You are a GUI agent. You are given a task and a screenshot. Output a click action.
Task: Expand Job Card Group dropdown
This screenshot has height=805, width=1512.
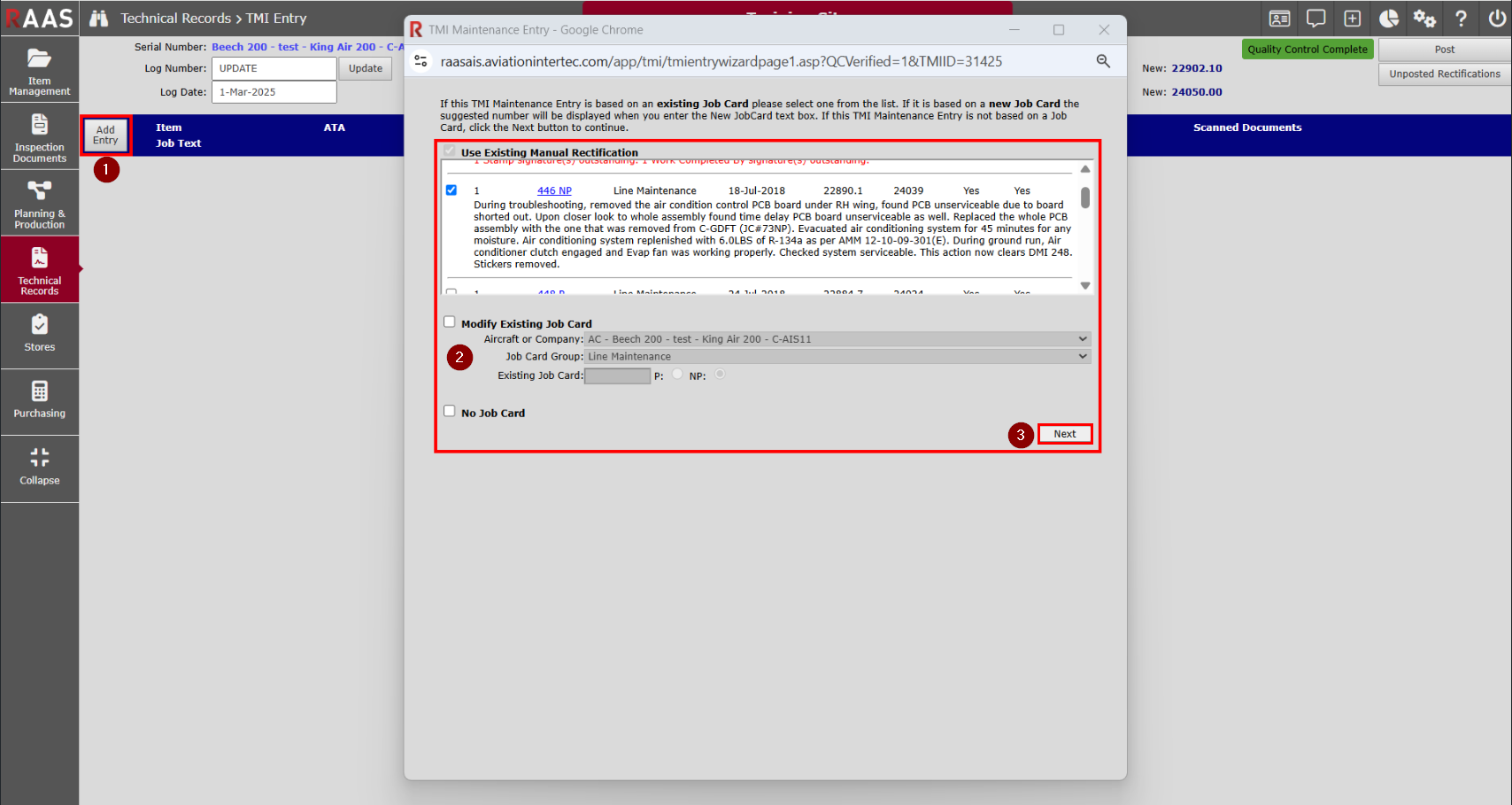click(x=837, y=357)
